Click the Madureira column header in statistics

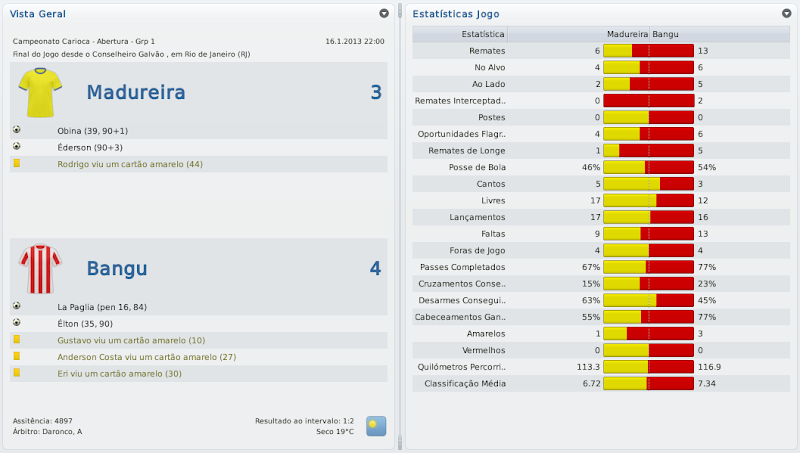click(627, 33)
